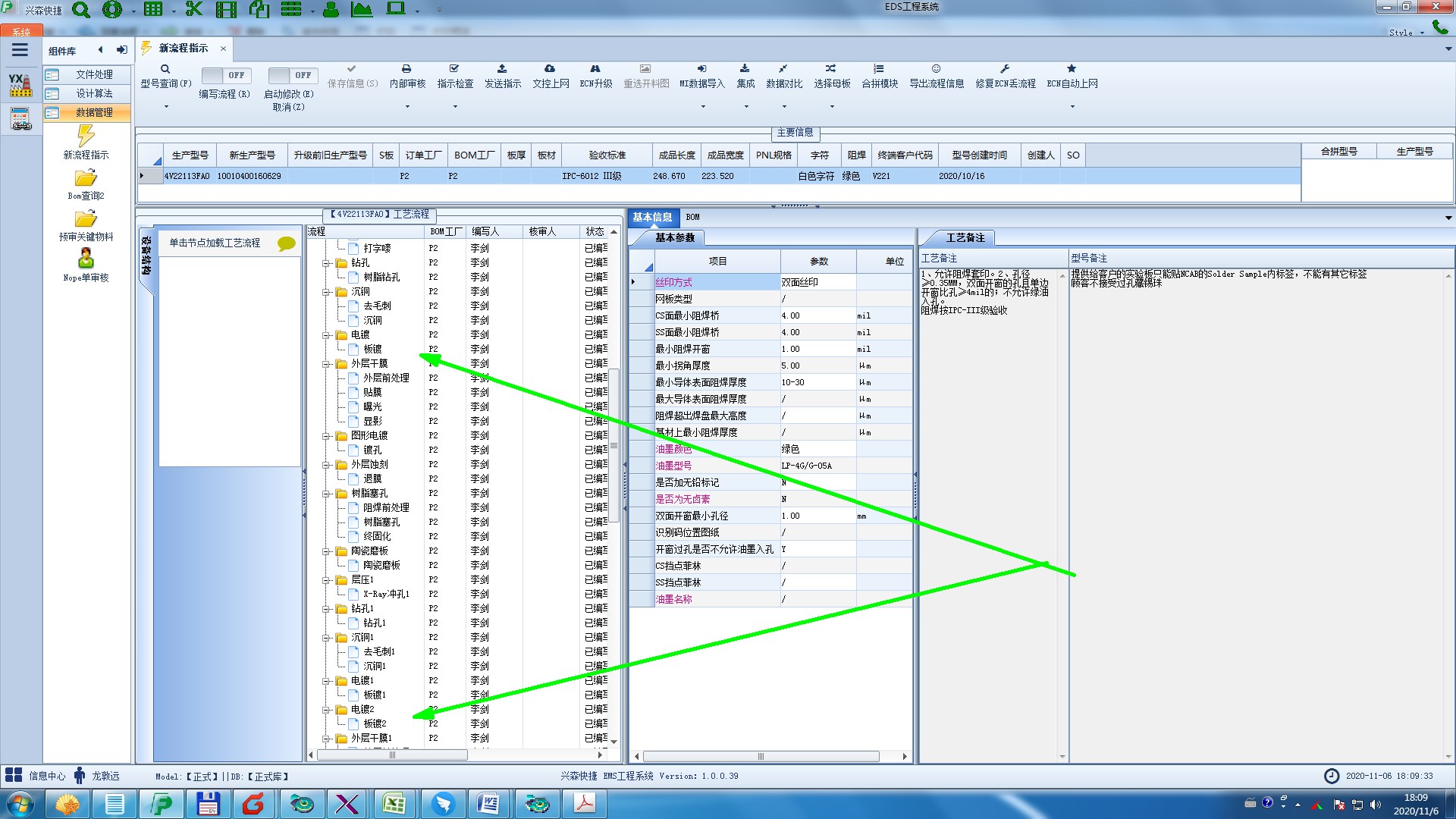Viewport: 1456px width, 819px height.
Task: Click the 型号查询 search icon
Action: tap(165, 69)
